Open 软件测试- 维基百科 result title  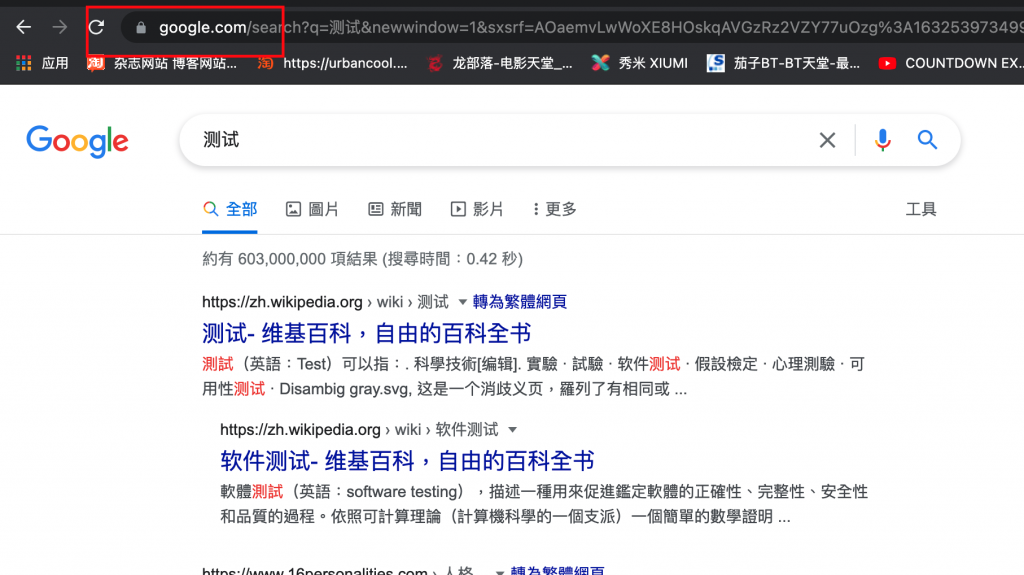pos(407,461)
